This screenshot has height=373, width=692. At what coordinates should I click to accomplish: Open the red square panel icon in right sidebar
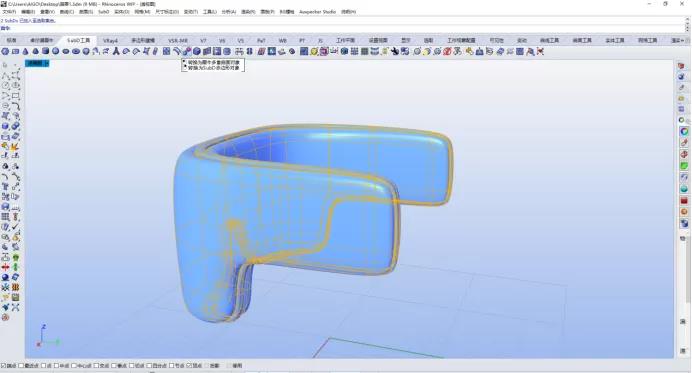click(684, 200)
